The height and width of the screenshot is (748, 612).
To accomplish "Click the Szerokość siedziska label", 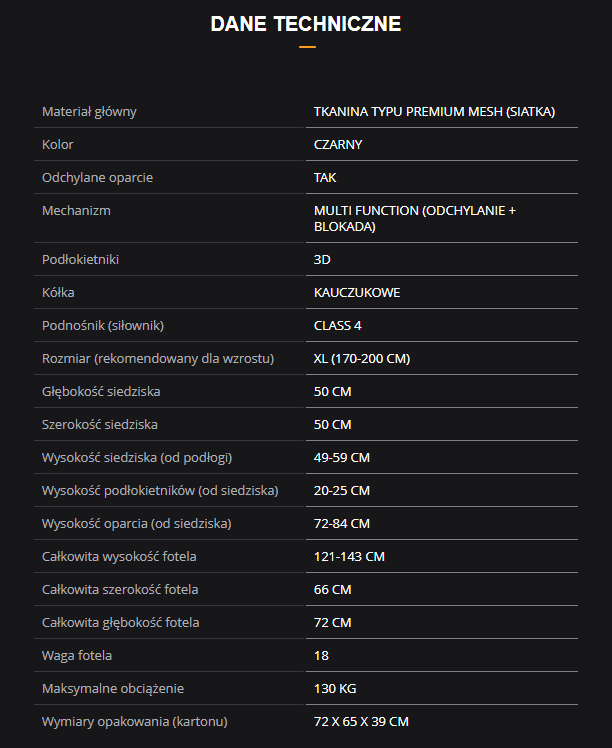I will [100, 424].
